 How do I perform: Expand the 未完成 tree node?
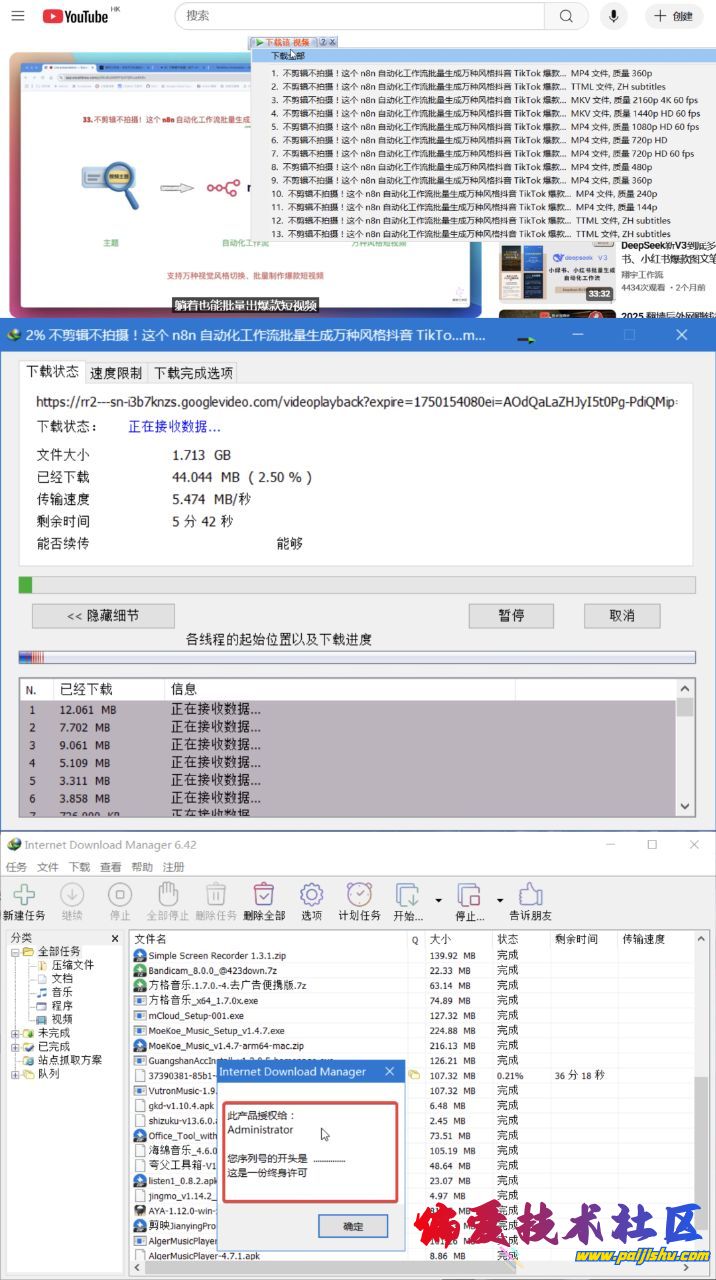point(15,1033)
